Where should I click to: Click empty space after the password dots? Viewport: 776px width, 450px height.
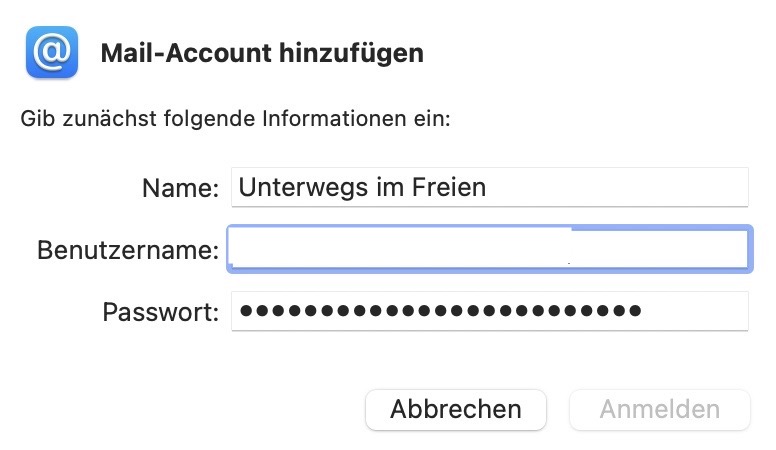point(695,311)
